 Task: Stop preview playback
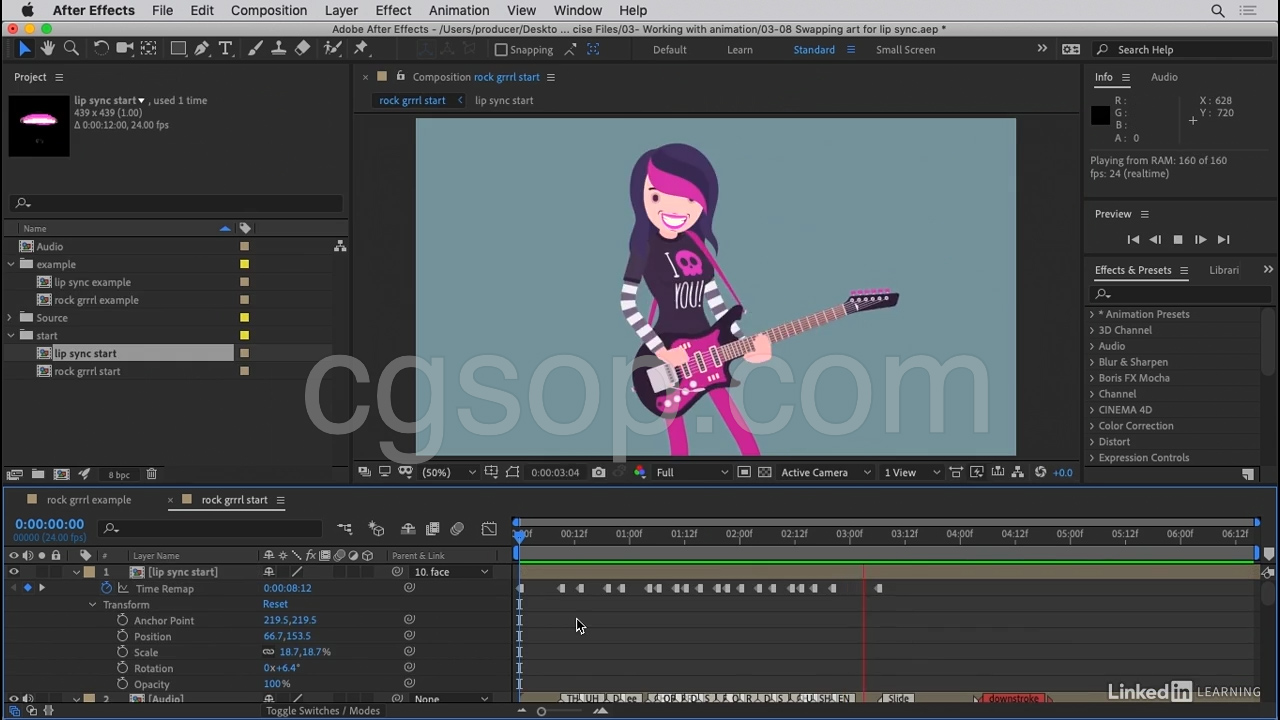pos(1178,240)
